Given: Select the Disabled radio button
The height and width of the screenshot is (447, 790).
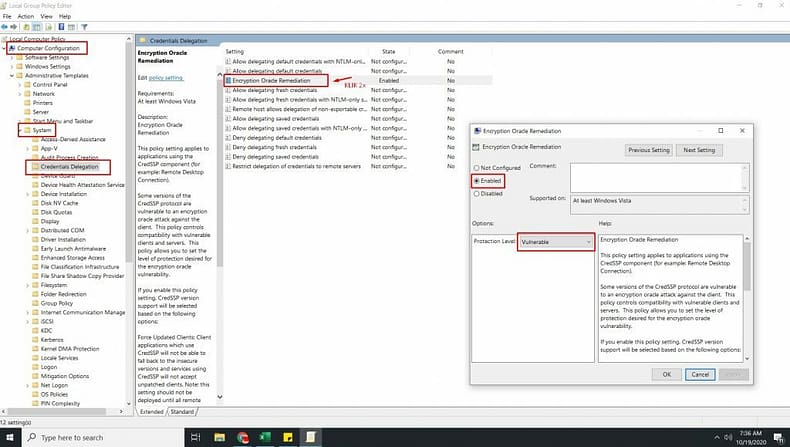Looking at the screenshot, I should [x=476, y=194].
